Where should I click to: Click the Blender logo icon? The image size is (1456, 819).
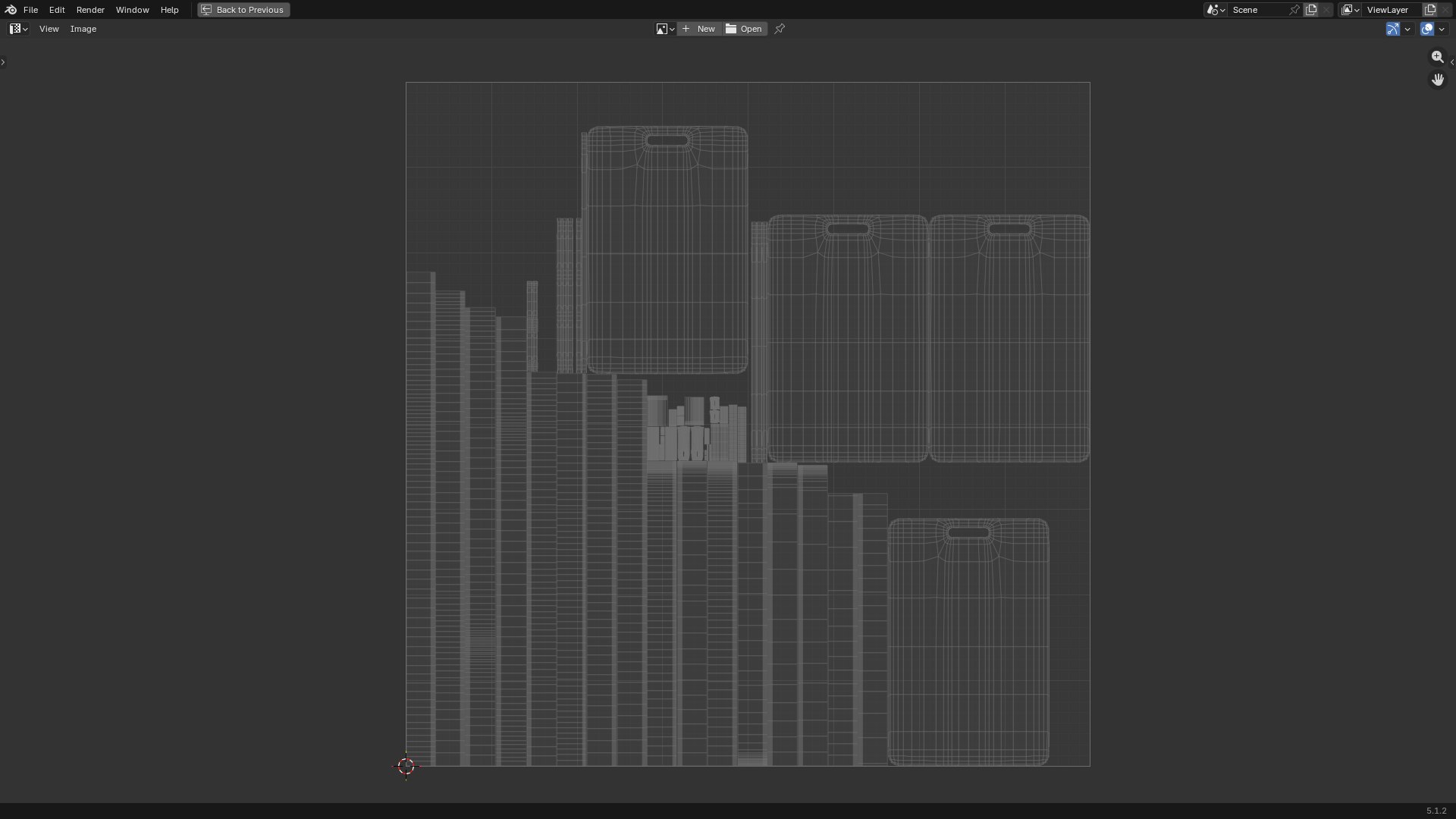[x=11, y=10]
